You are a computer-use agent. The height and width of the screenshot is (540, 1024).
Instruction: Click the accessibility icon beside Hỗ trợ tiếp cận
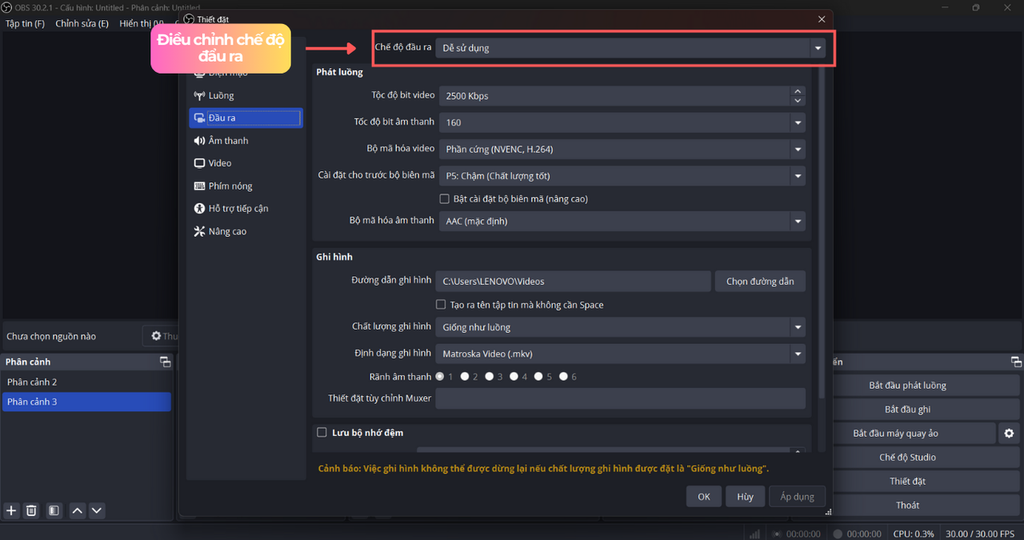click(x=199, y=208)
